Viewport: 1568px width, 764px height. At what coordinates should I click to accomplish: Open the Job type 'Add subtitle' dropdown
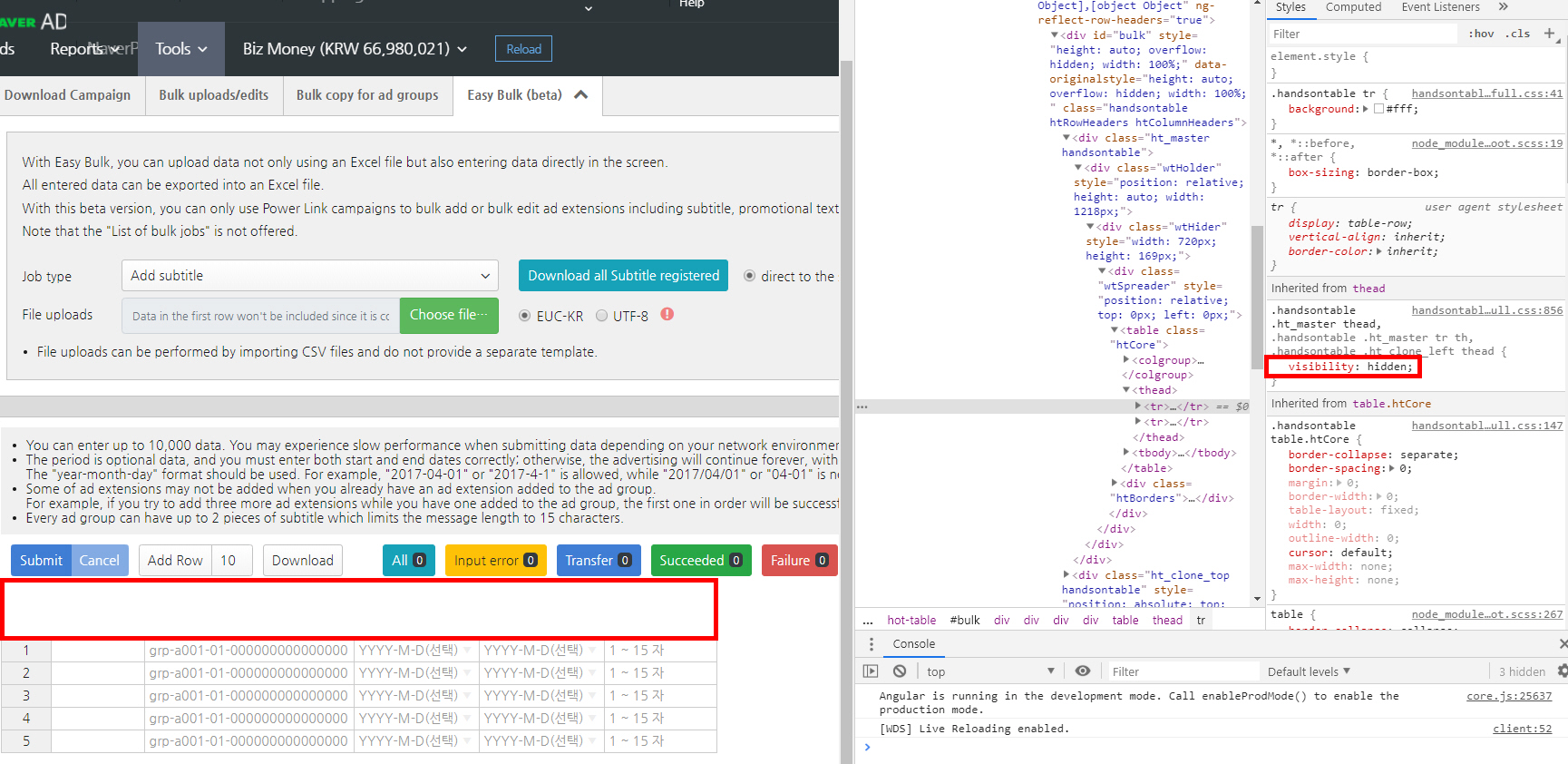pos(311,276)
